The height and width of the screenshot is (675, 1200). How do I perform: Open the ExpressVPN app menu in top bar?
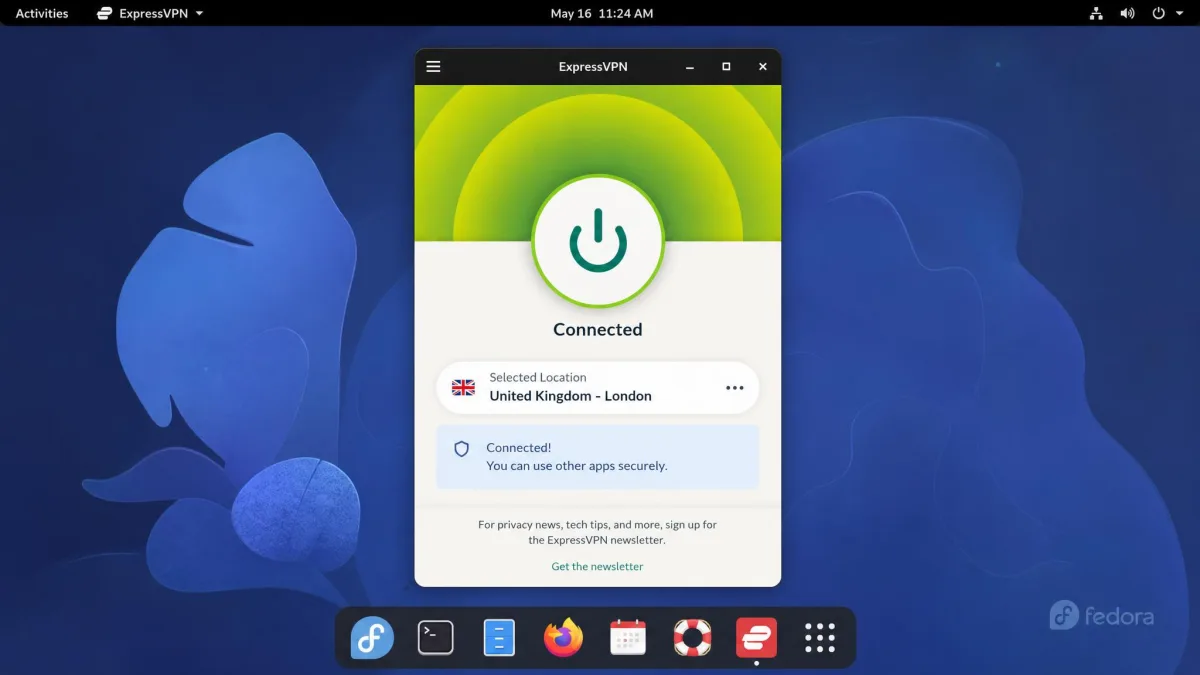(149, 13)
